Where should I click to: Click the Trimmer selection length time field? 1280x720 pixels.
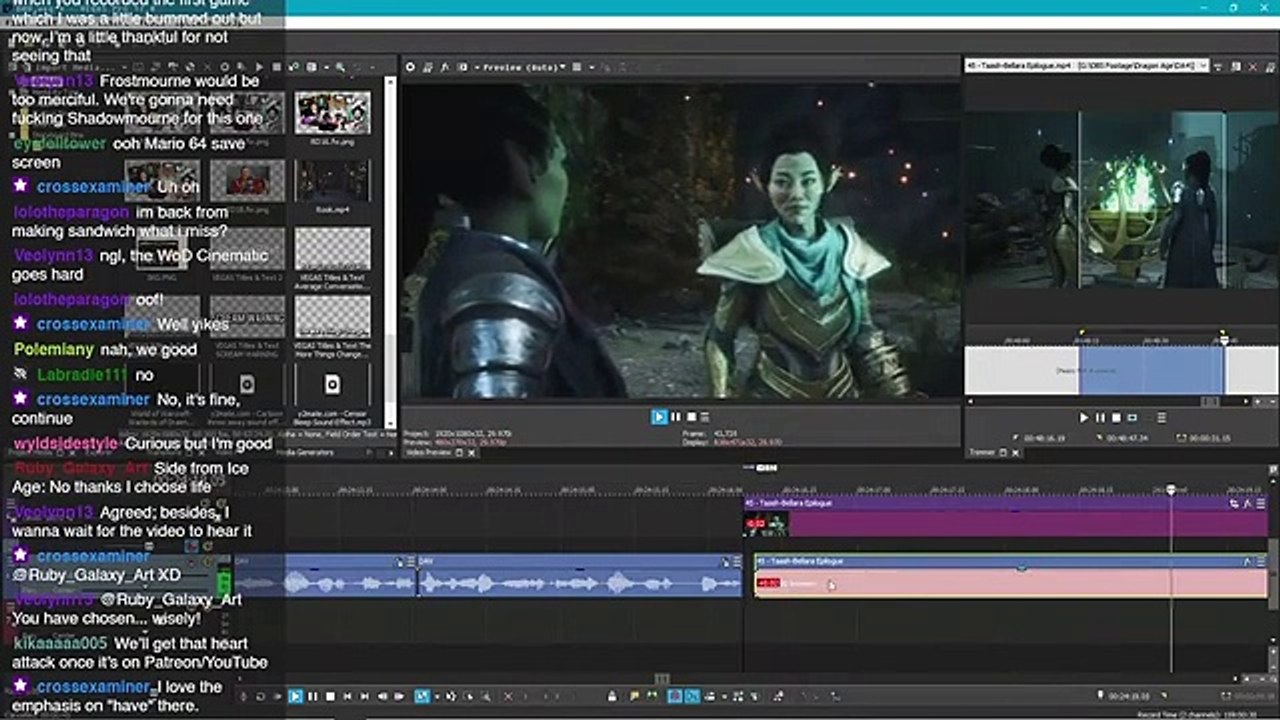[x=1211, y=438]
